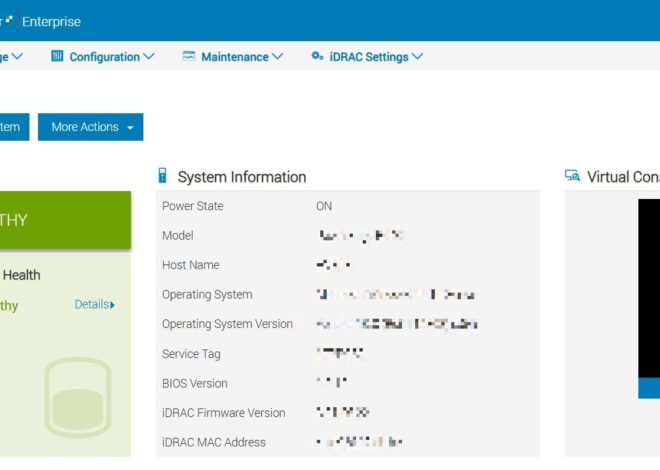Click the Operating System label

point(207,295)
